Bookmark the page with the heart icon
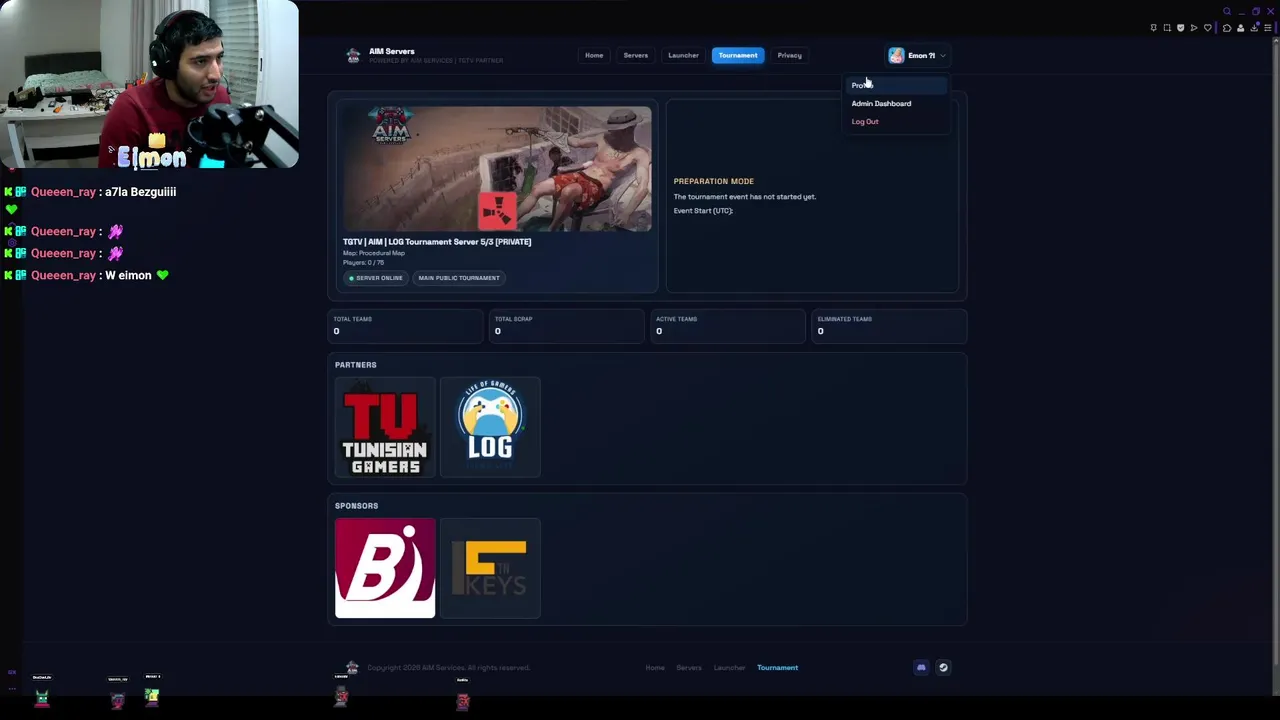1280x720 pixels. point(1208,28)
